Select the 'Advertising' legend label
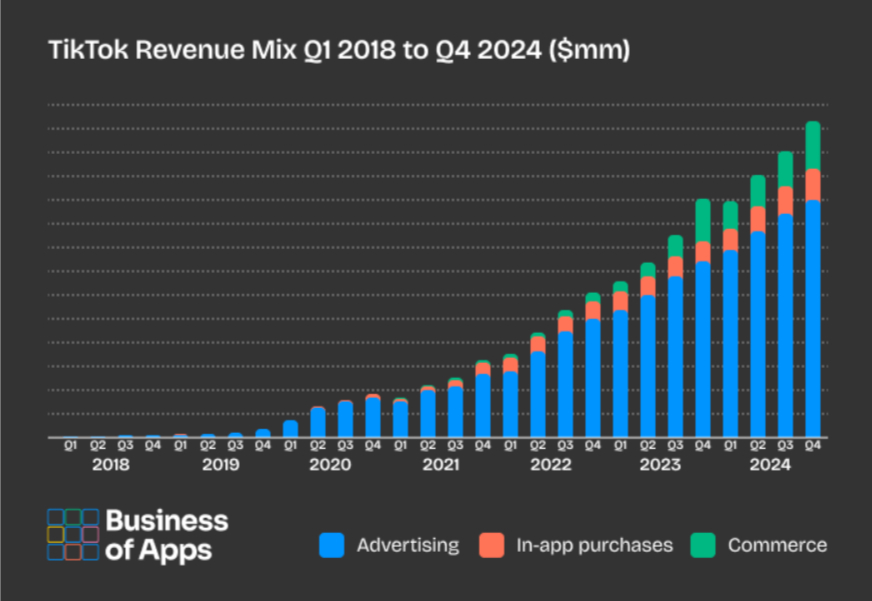 click(408, 545)
